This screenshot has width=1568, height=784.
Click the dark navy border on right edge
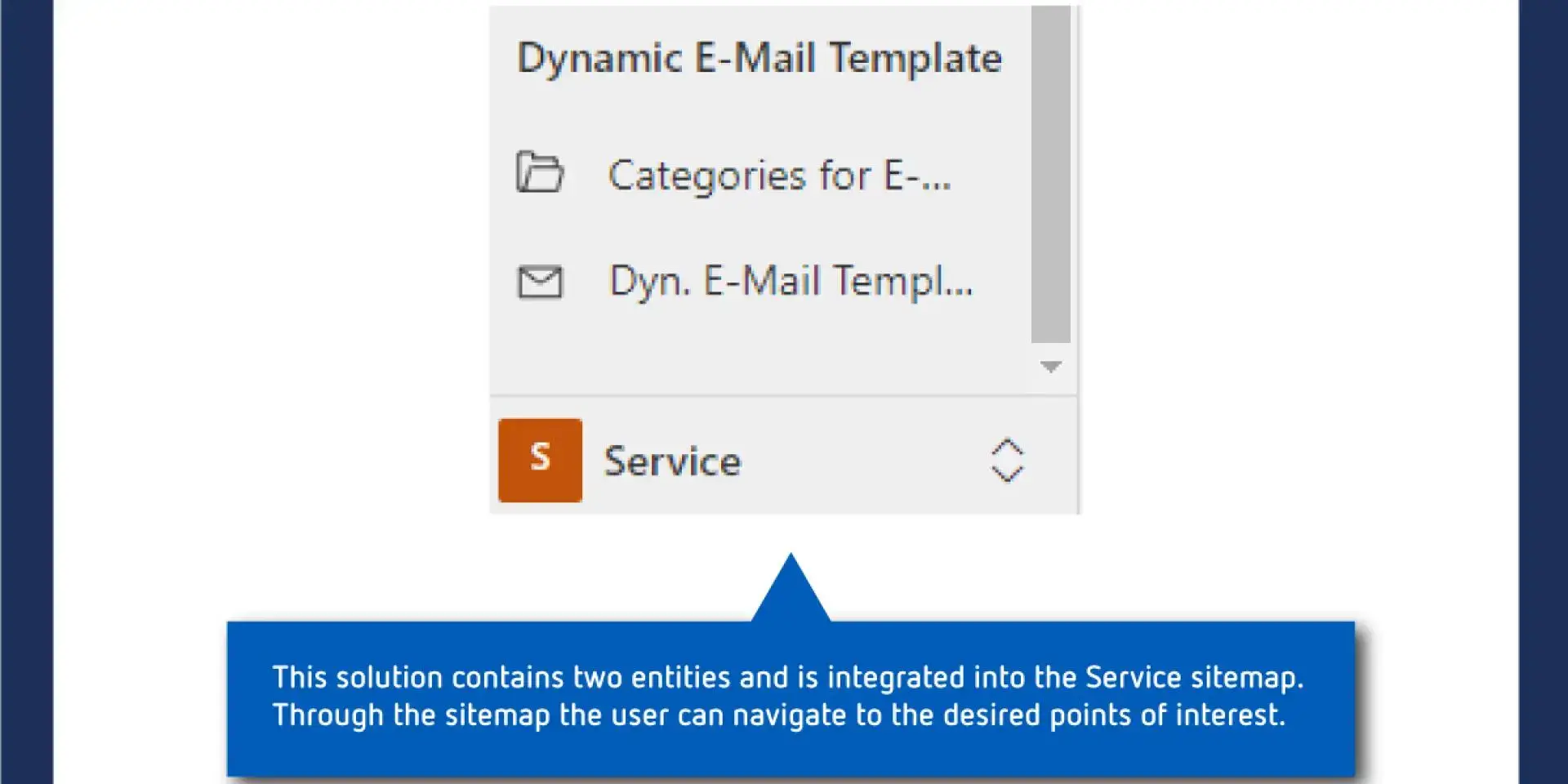(1543, 392)
